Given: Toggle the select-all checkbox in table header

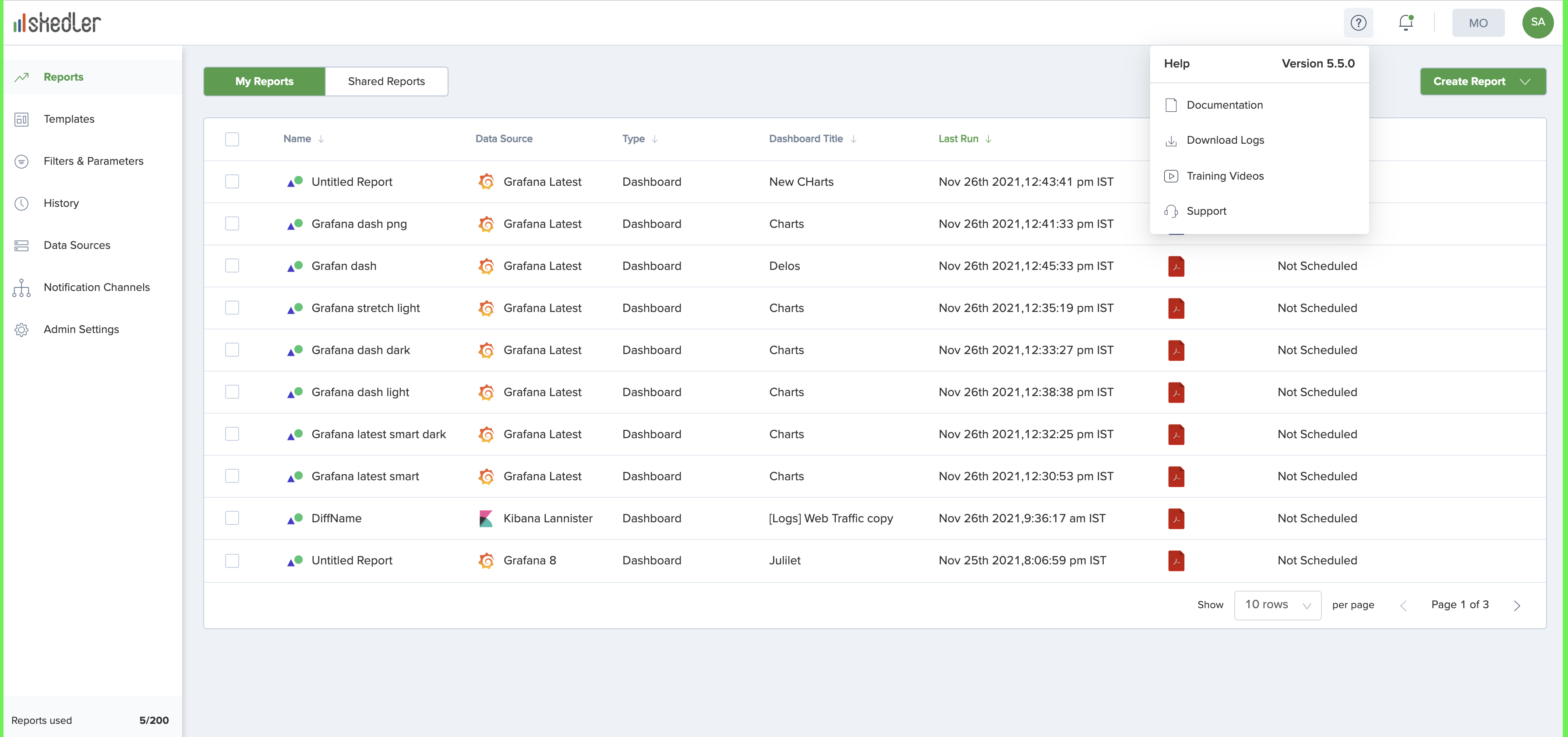Looking at the screenshot, I should pos(232,139).
